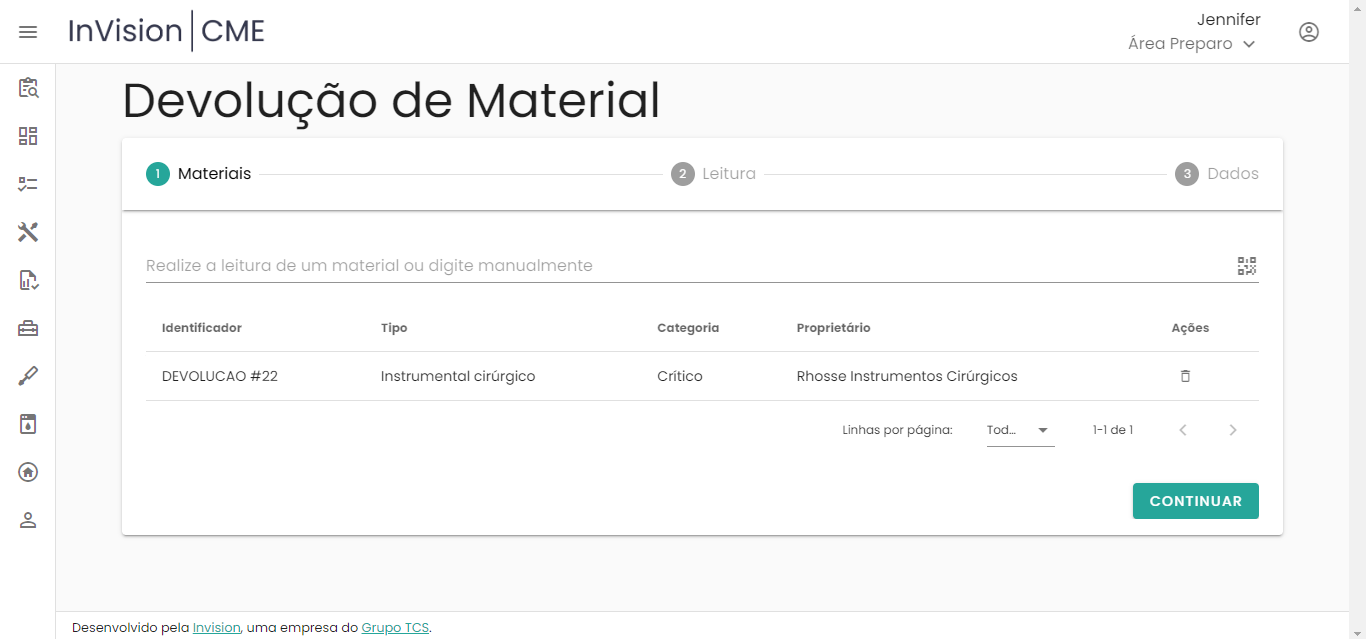Viewport: 1366px width, 639px height.
Task: Click the water drop washer icon in sidebar
Action: click(28, 424)
